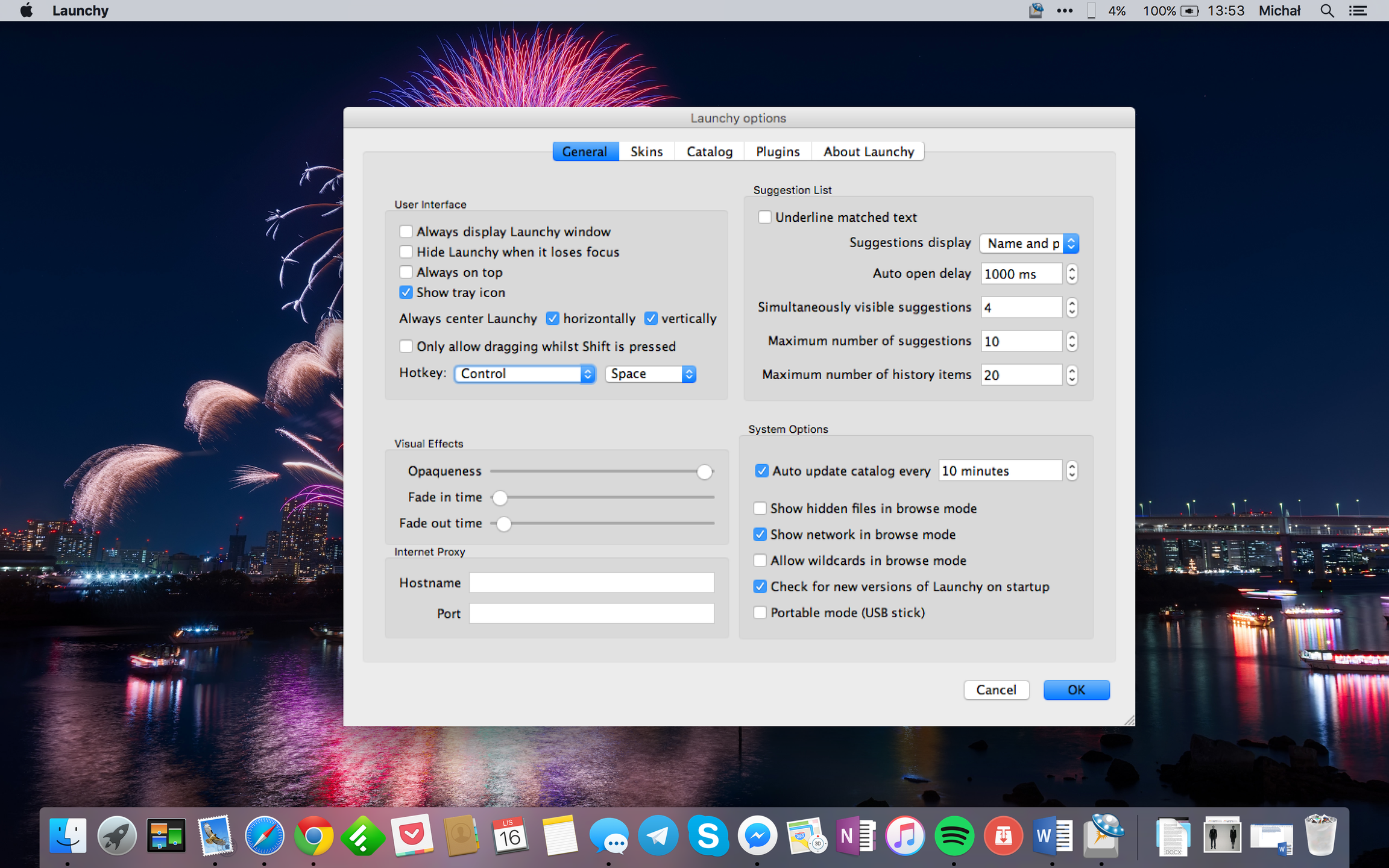This screenshot has height=868, width=1389.
Task: Open Telegram in the dock
Action: 658,836
